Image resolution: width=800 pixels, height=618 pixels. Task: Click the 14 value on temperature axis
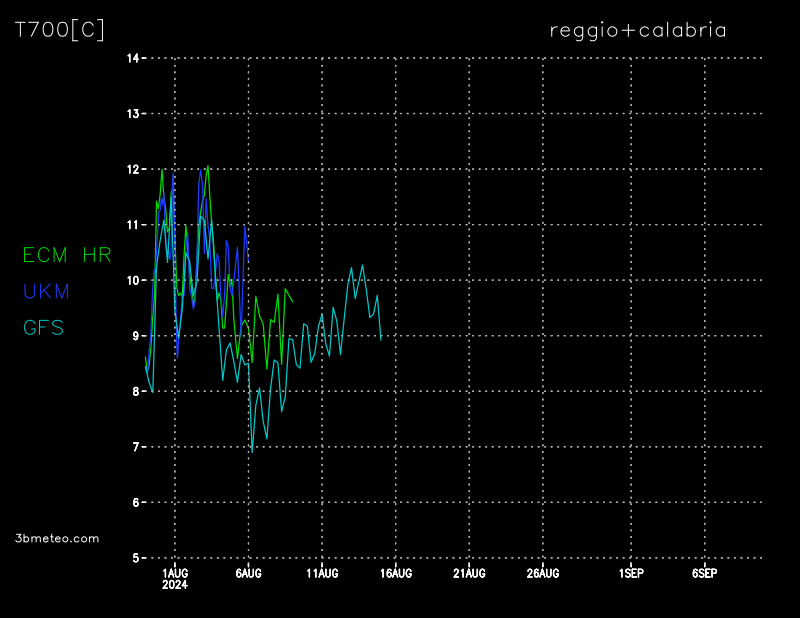click(132, 58)
